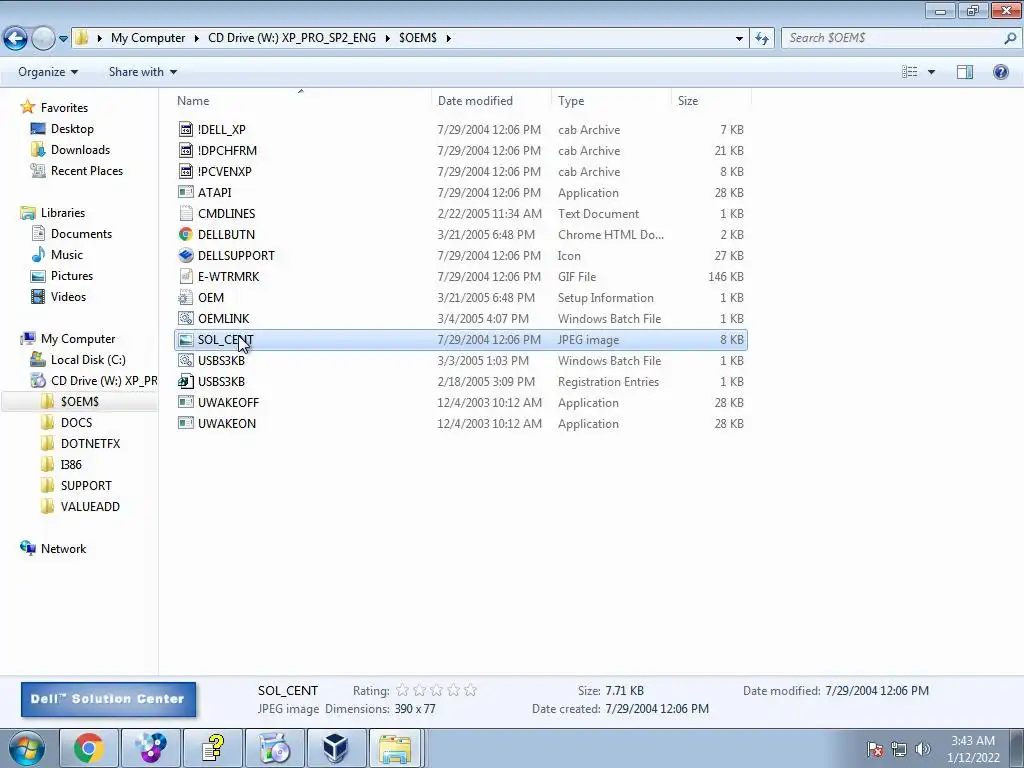Open the Organize dropdown menu

point(48,72)
